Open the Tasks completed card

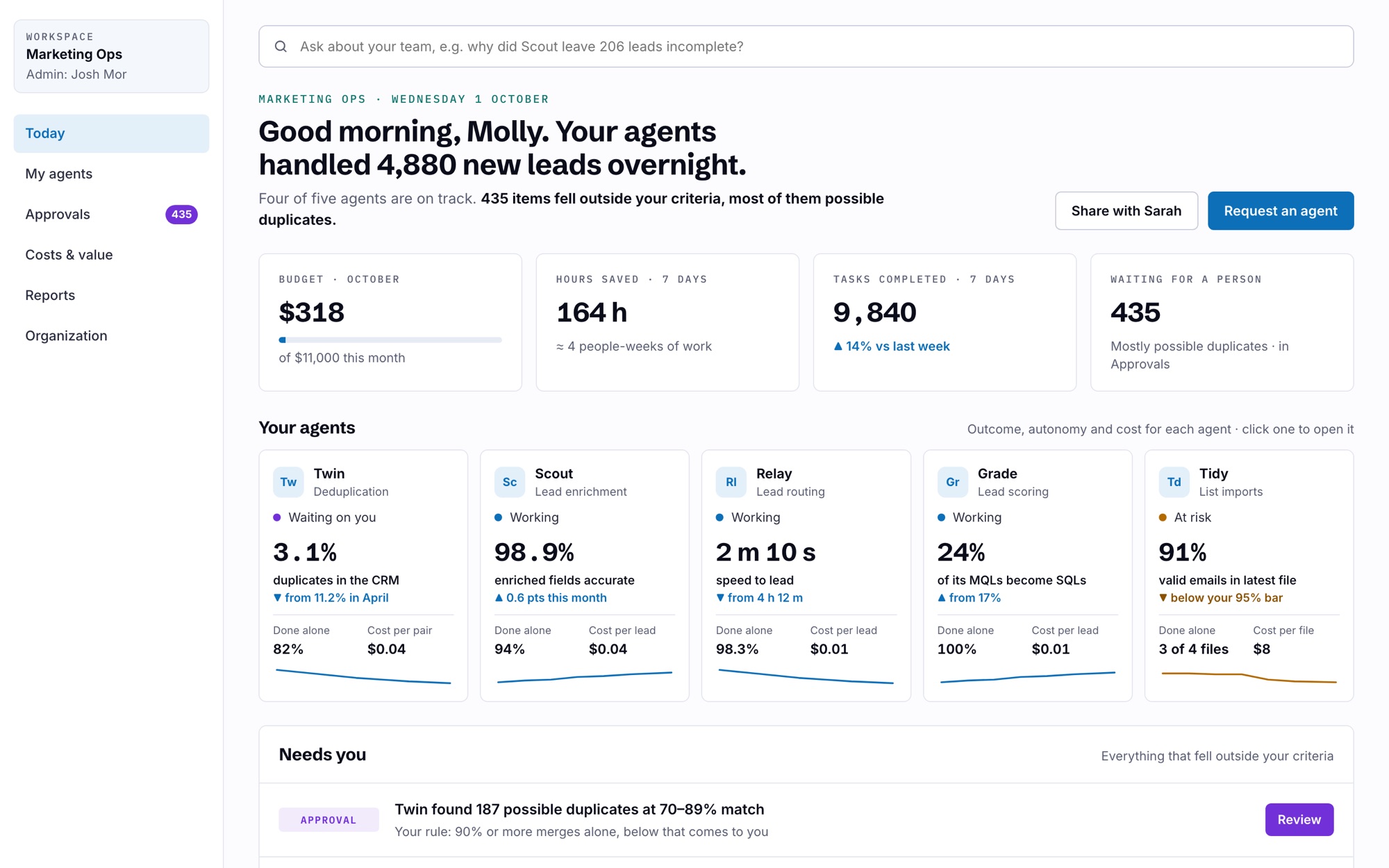point(945,322)
